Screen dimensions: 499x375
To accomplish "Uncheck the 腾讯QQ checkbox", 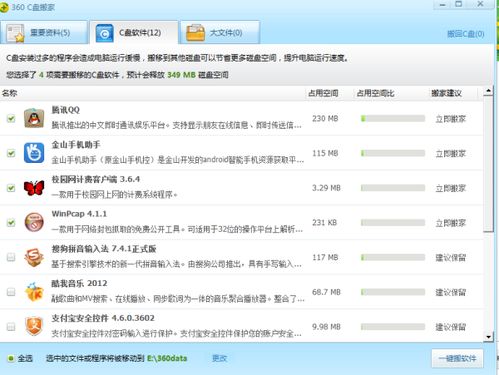I will 11,118.
